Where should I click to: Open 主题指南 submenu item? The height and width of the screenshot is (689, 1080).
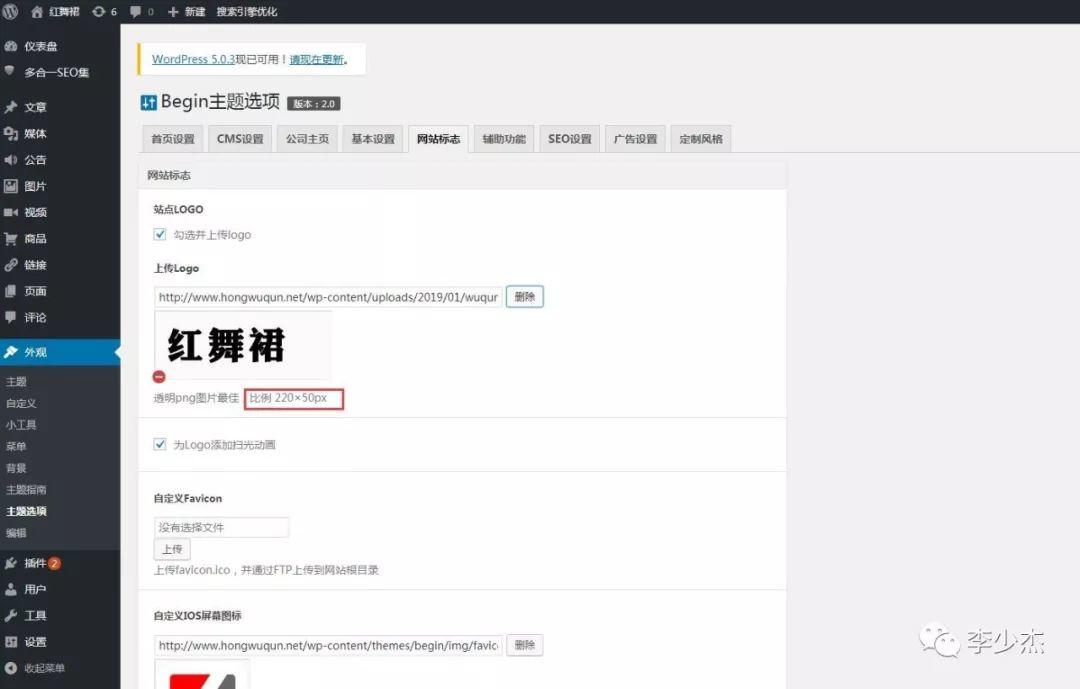point(26,489)
